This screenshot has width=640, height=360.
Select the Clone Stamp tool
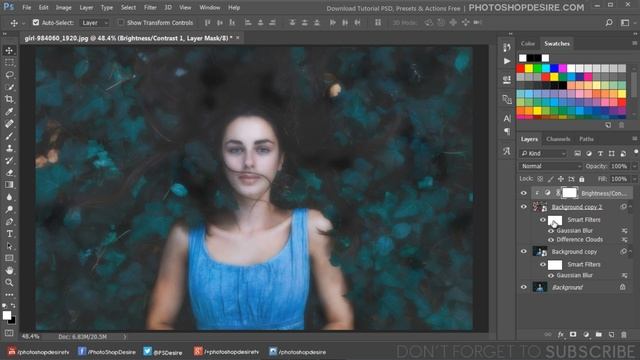9,148
